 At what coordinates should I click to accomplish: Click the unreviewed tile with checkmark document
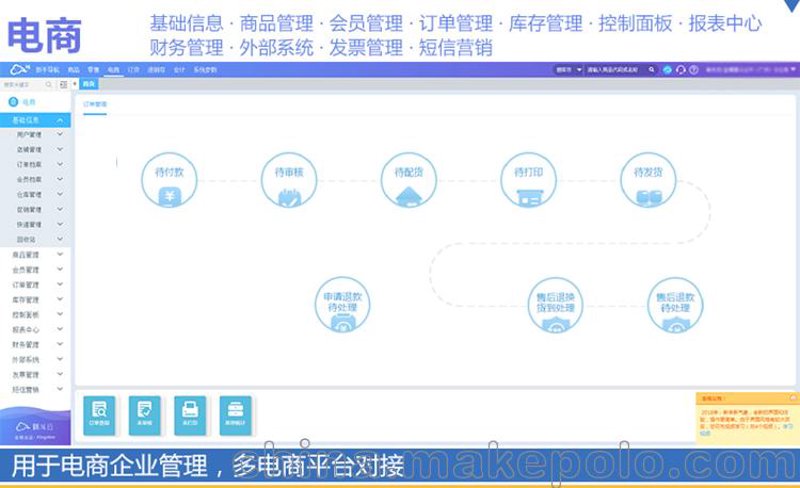144,415
